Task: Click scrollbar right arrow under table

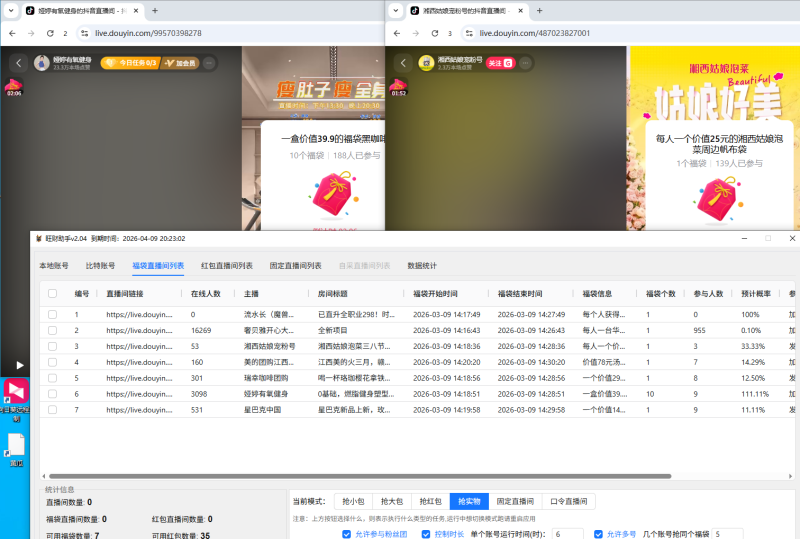Action: click(x=790, y=476)
